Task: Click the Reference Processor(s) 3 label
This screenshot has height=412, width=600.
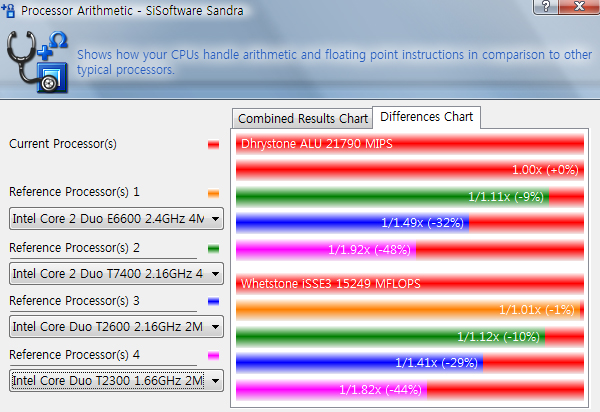Action: 74,301
